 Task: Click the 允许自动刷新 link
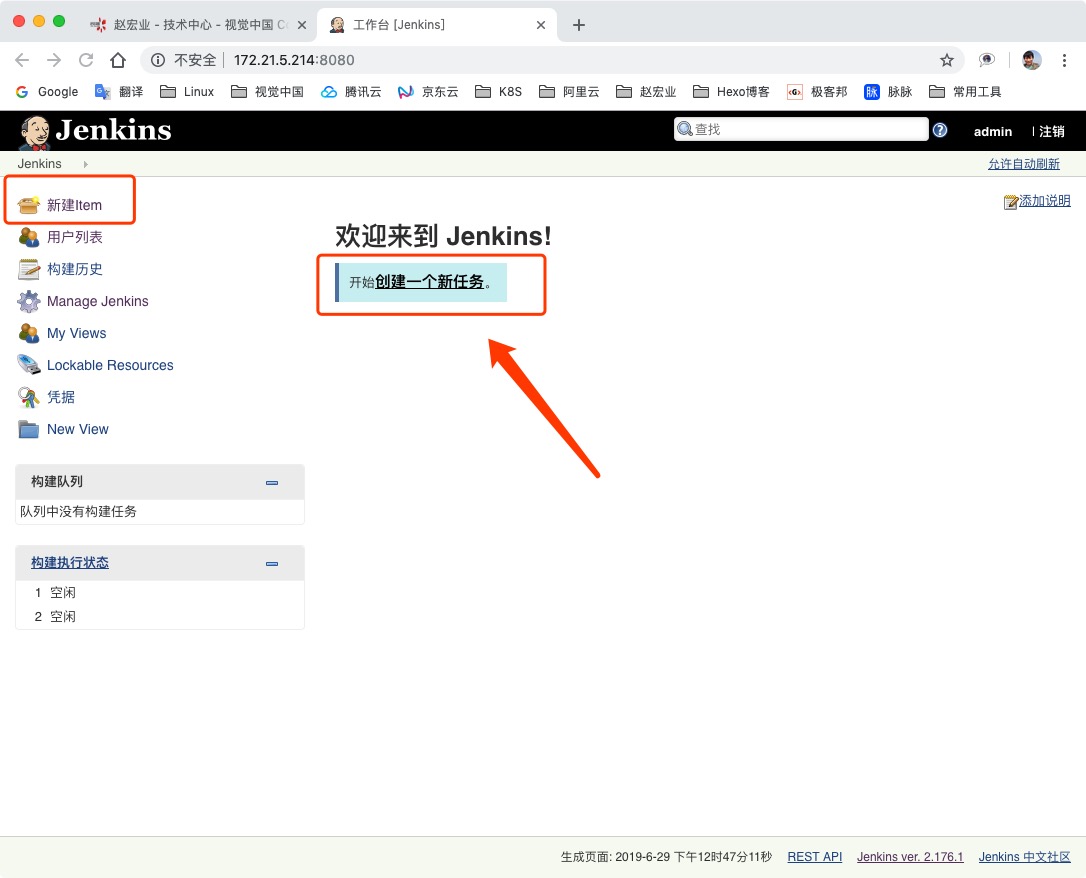[1024, 164]
